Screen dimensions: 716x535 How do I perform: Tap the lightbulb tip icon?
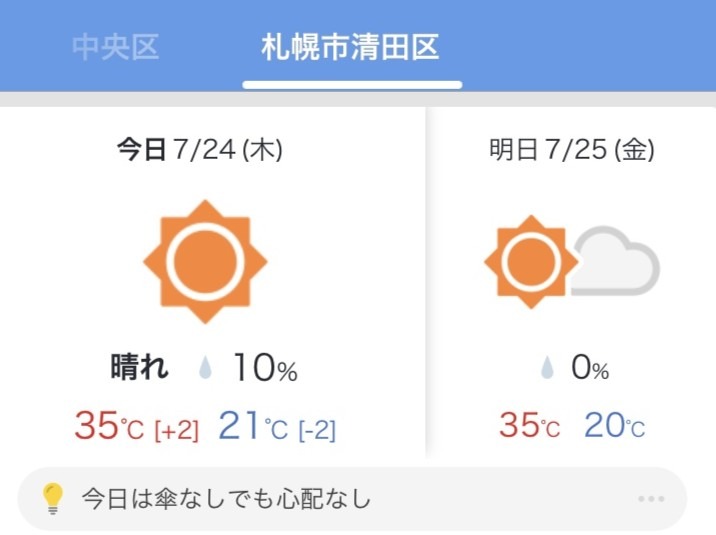(x=52, y=498)
